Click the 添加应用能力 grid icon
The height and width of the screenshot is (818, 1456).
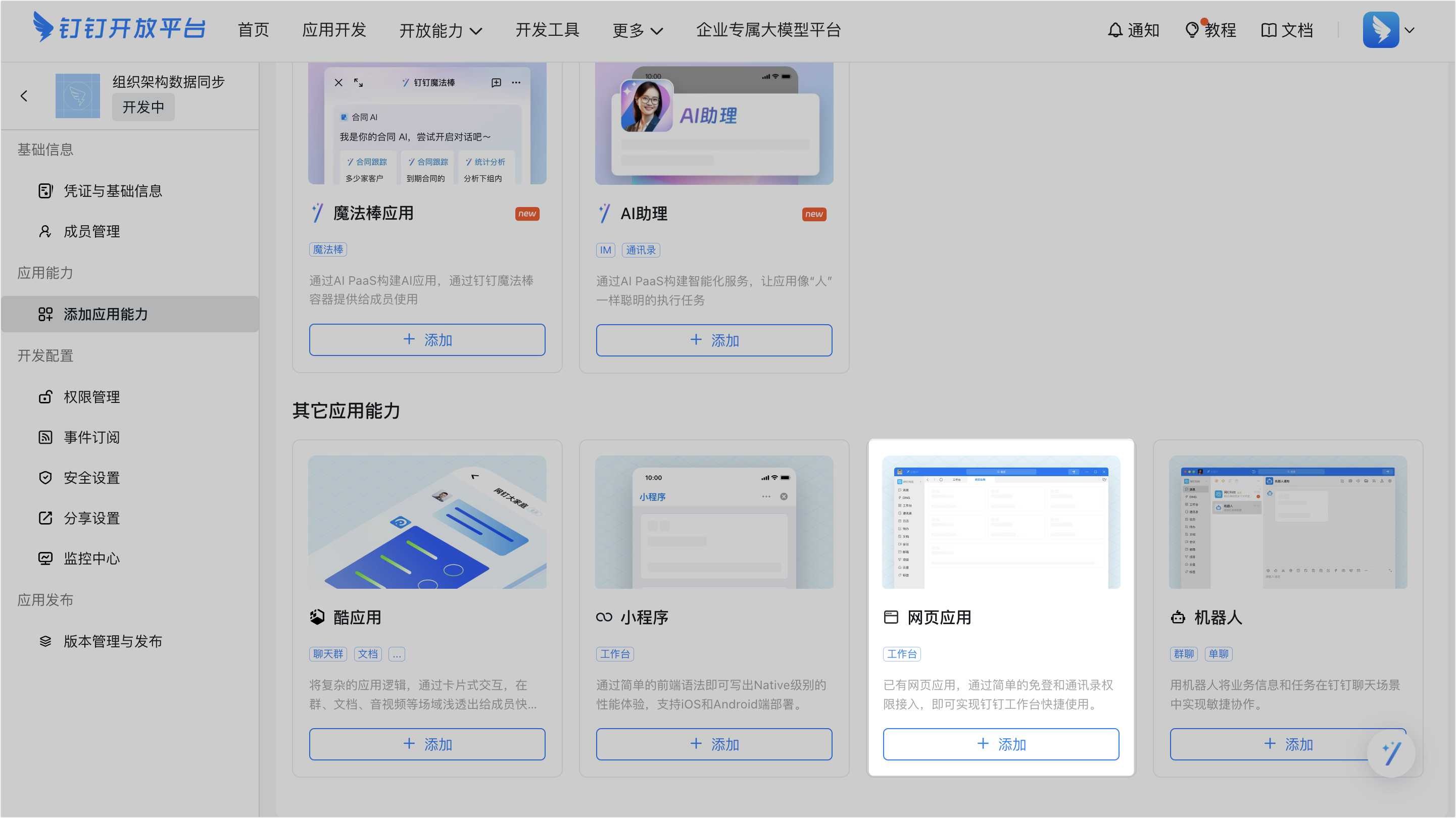pyautogui.click(x=45, y=314)
